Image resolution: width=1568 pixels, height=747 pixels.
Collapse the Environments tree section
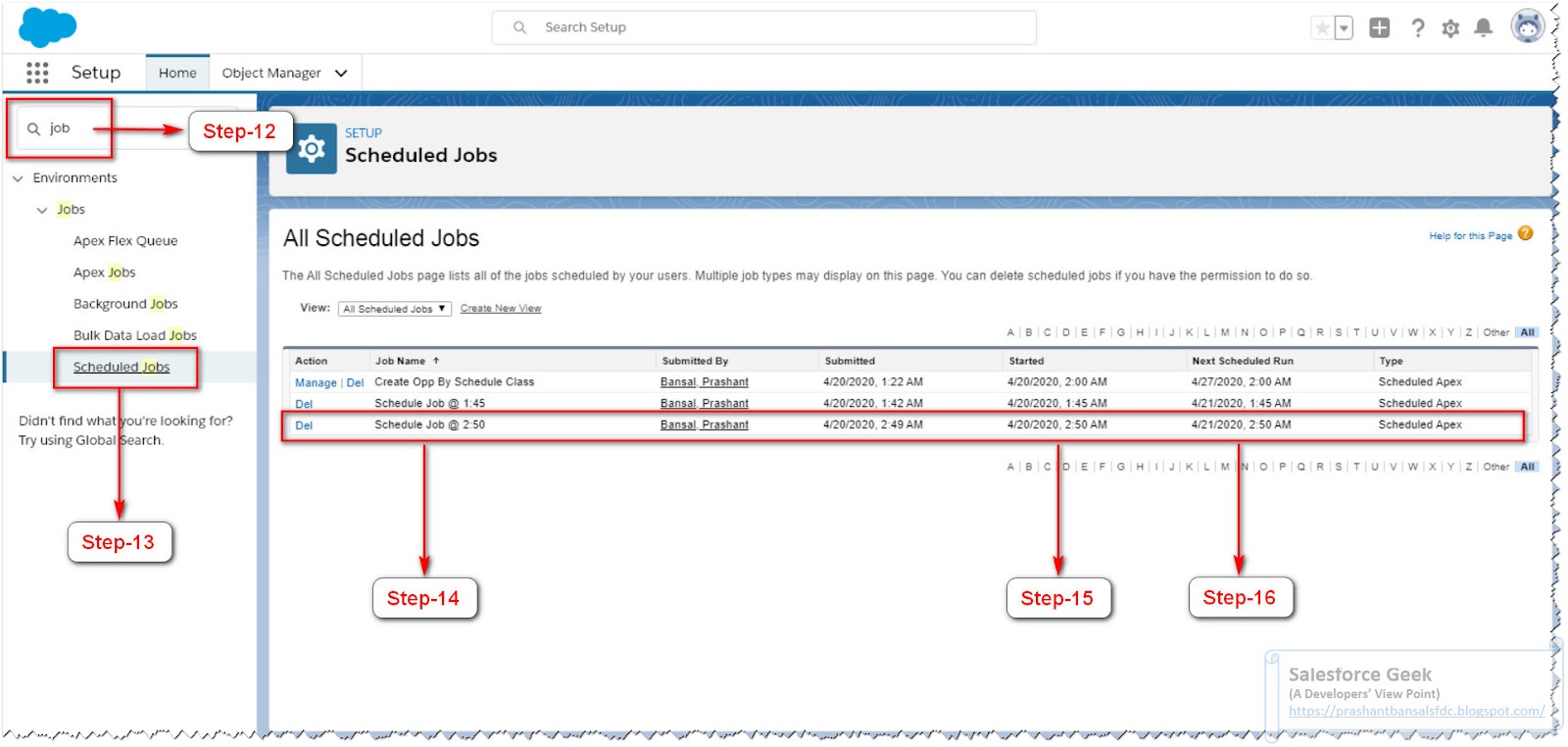(x=18, y=178)
